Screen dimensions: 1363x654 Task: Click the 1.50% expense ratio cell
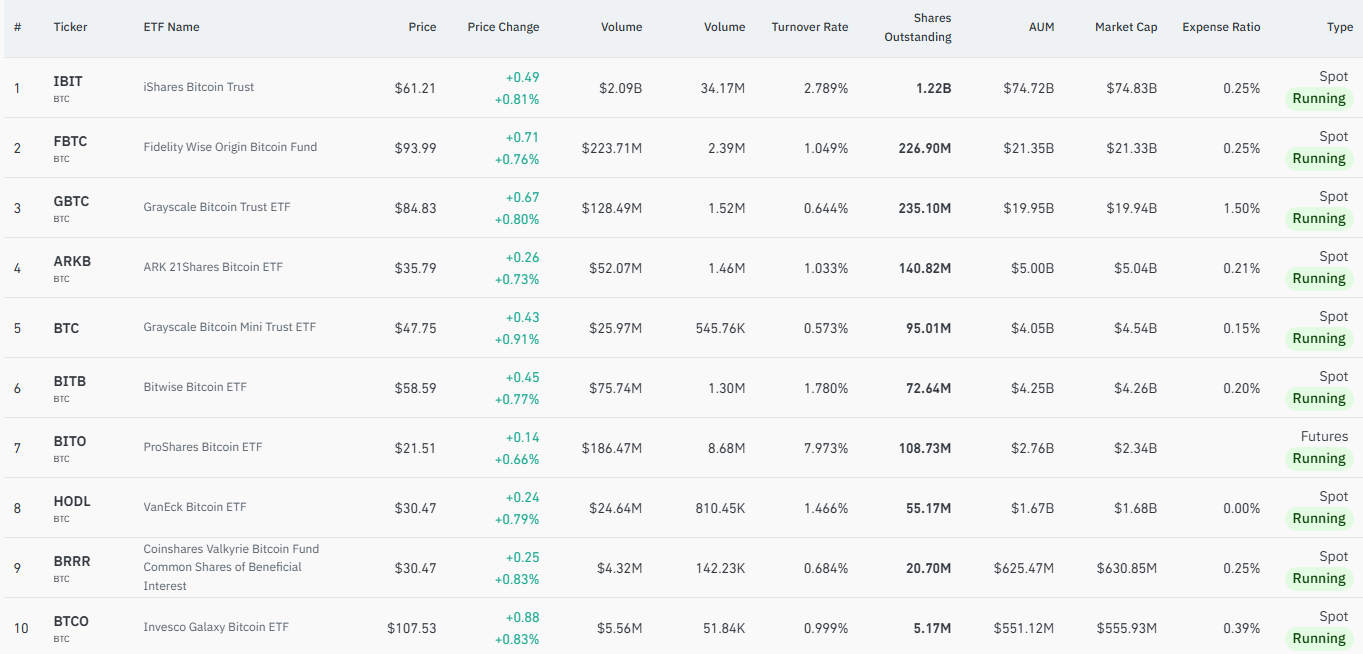tap(1241, 208)
